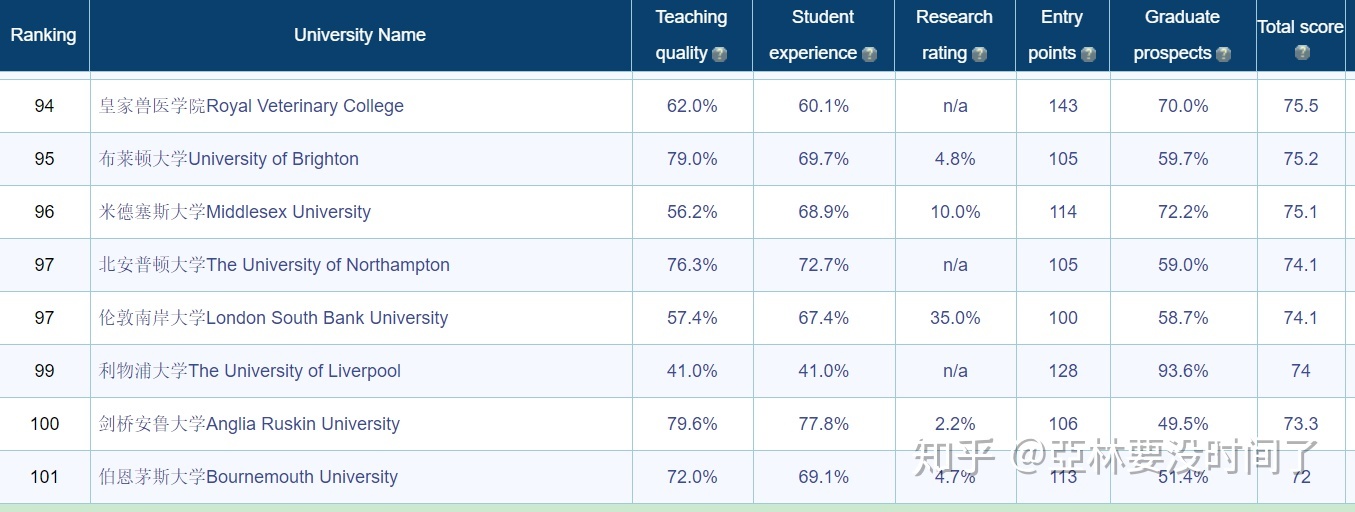Click the University Name column header
Viewport: 1355px width, 512px height.
(360, 35)
